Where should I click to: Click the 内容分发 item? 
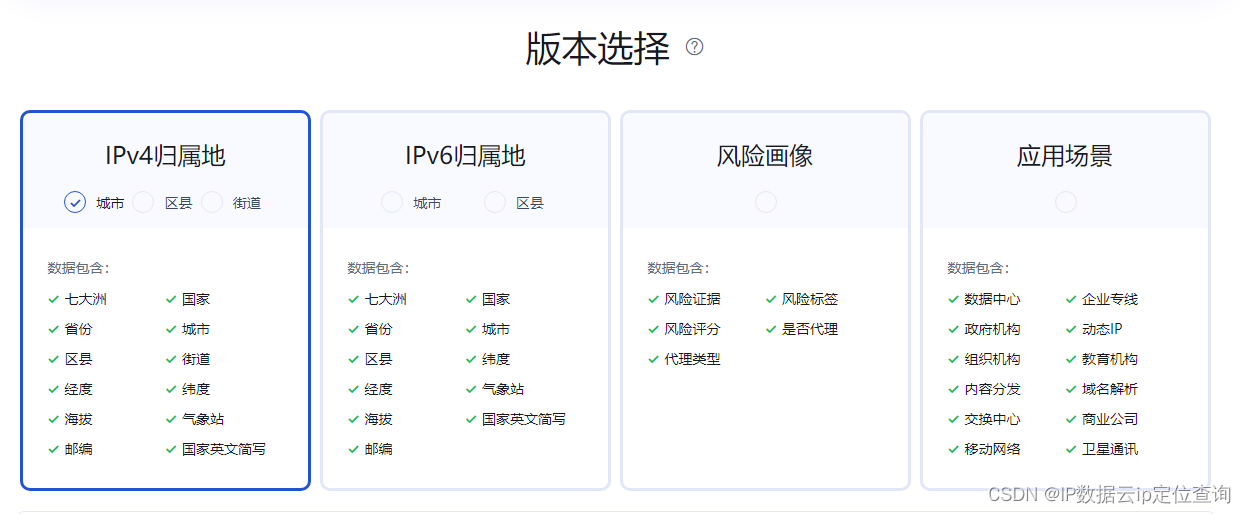point(992,389)
